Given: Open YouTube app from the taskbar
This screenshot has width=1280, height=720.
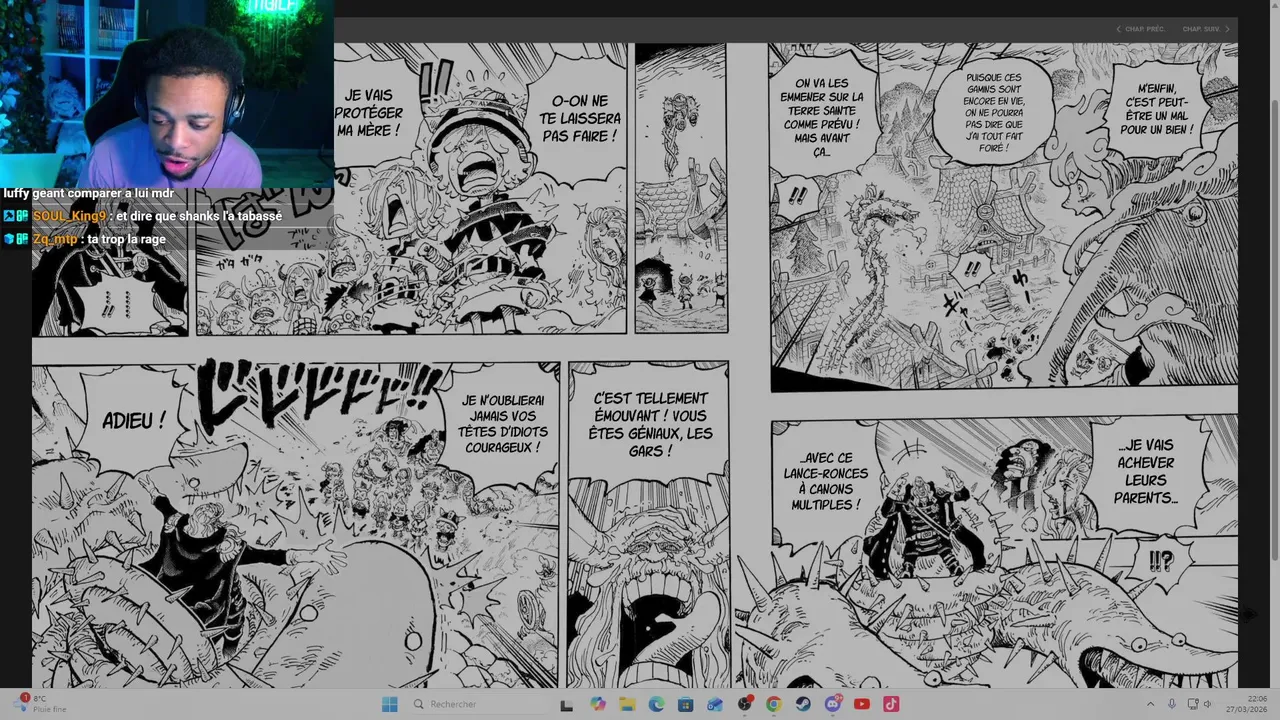Looking at the screenshot, I should click(x=862, y=704).
